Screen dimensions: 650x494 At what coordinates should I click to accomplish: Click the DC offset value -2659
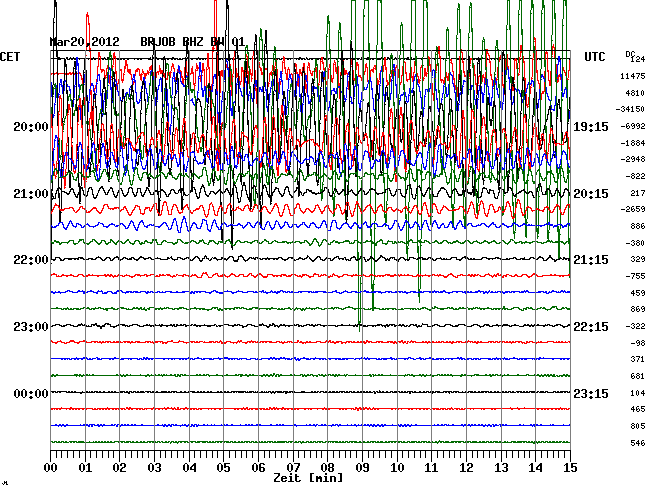coord(633,209)
